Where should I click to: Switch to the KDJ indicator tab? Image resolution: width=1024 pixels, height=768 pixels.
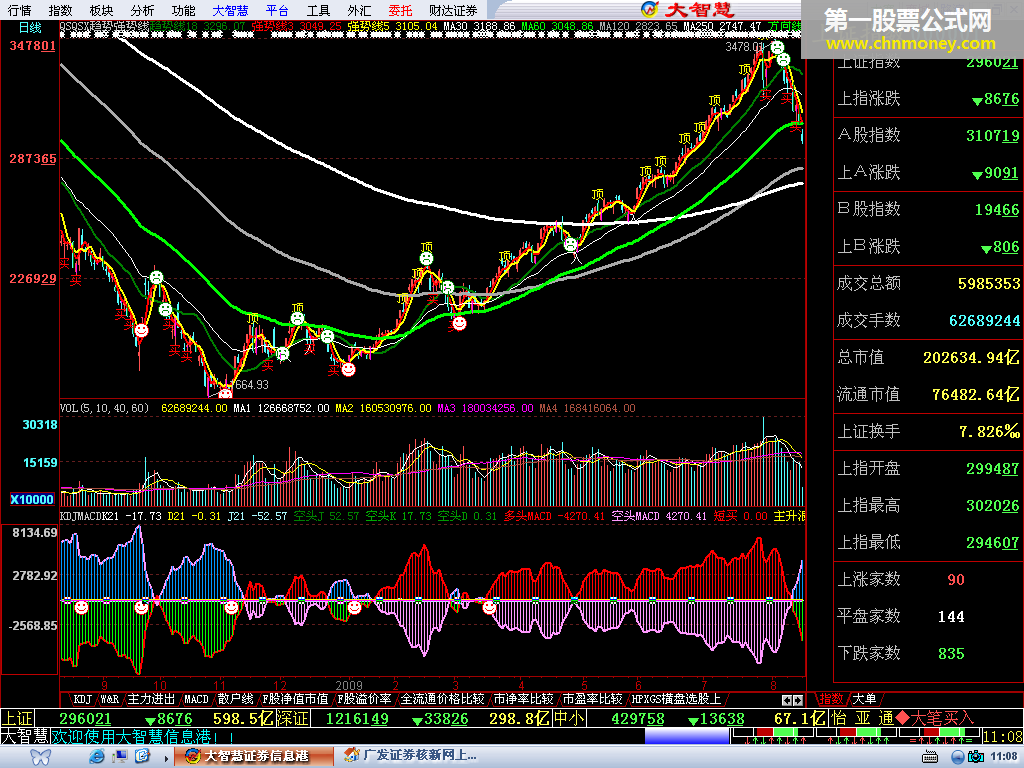(82, 699)
